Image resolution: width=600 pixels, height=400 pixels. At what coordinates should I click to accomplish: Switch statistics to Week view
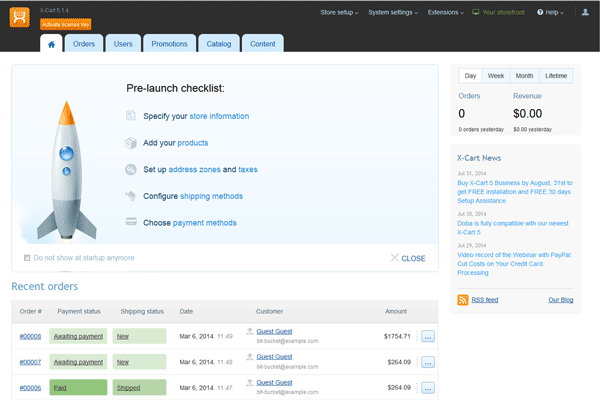[x=496, y=76]
